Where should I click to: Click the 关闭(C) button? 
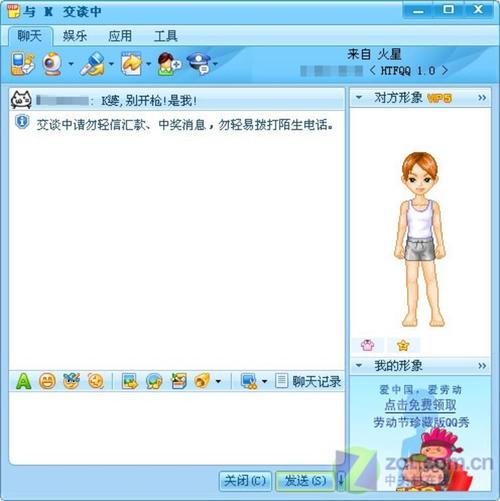tap(245, 481)
